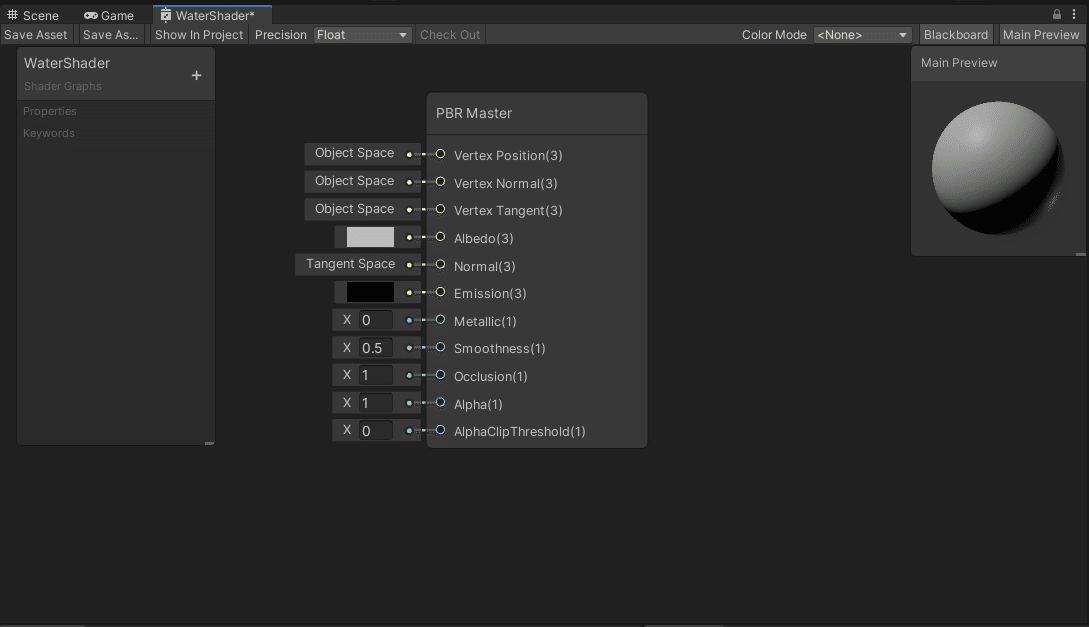This screenshot has width=1089, height=627.
Task: Click the disabled Check Out button
Action: 450,35
